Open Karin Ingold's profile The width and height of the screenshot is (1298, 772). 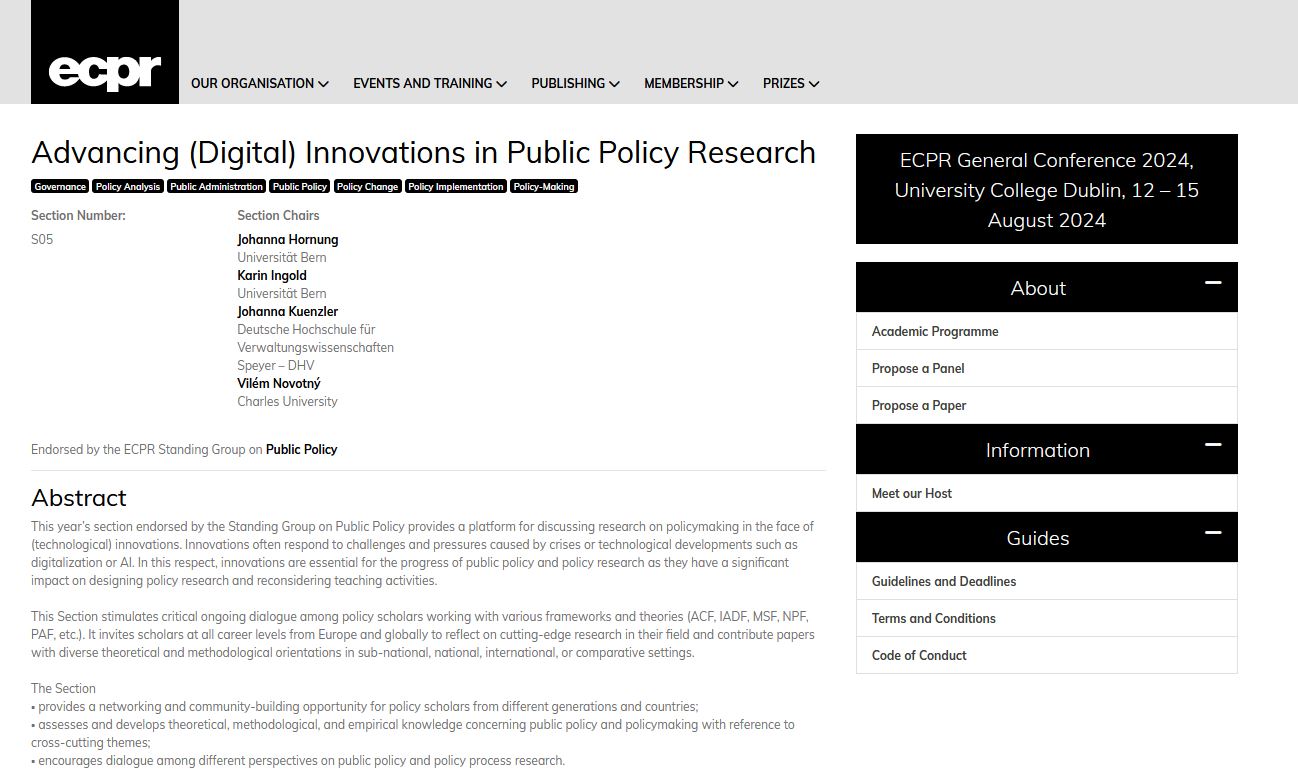272,276
